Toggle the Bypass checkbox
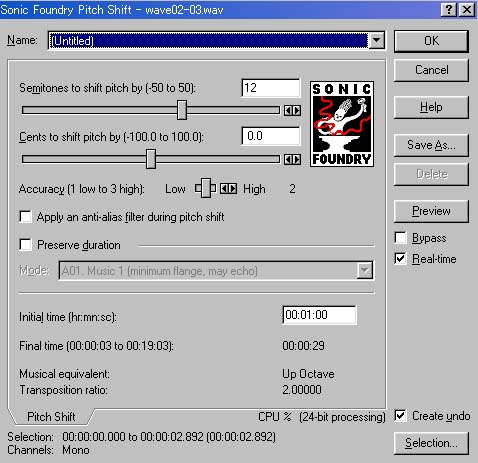Image resolution: width=478 pixels, height=463 pixels. (400, 238)
